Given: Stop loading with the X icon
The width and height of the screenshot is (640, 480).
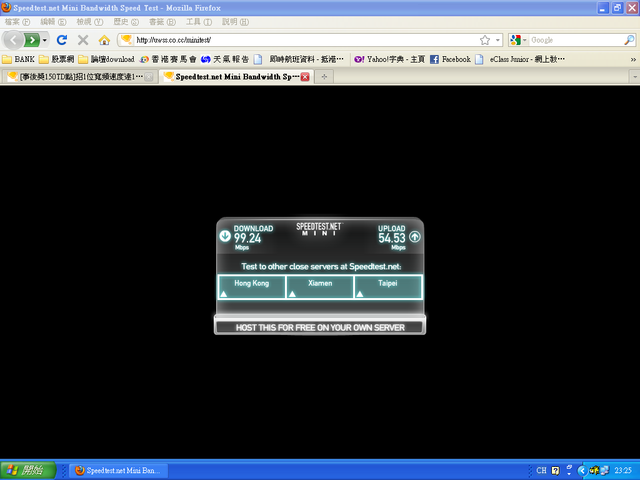Looking at the screenshot, I should coord(83,40).
